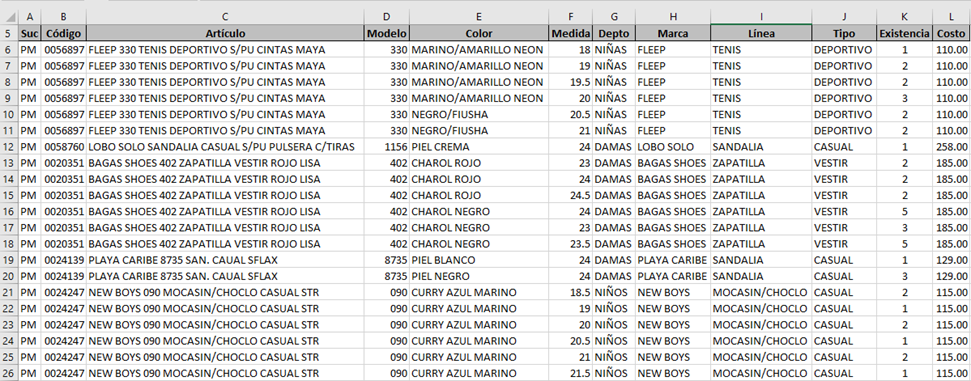This screenshot has width=971, height=381.
Task: Select row 12 header
Action: point(9,147)
